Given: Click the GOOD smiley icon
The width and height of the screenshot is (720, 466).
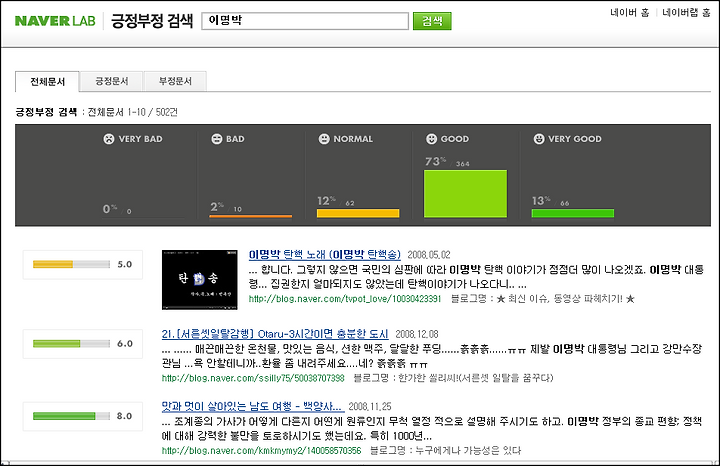Looking at the screenshot, I should pyautogui.click(x=432, y=139).
